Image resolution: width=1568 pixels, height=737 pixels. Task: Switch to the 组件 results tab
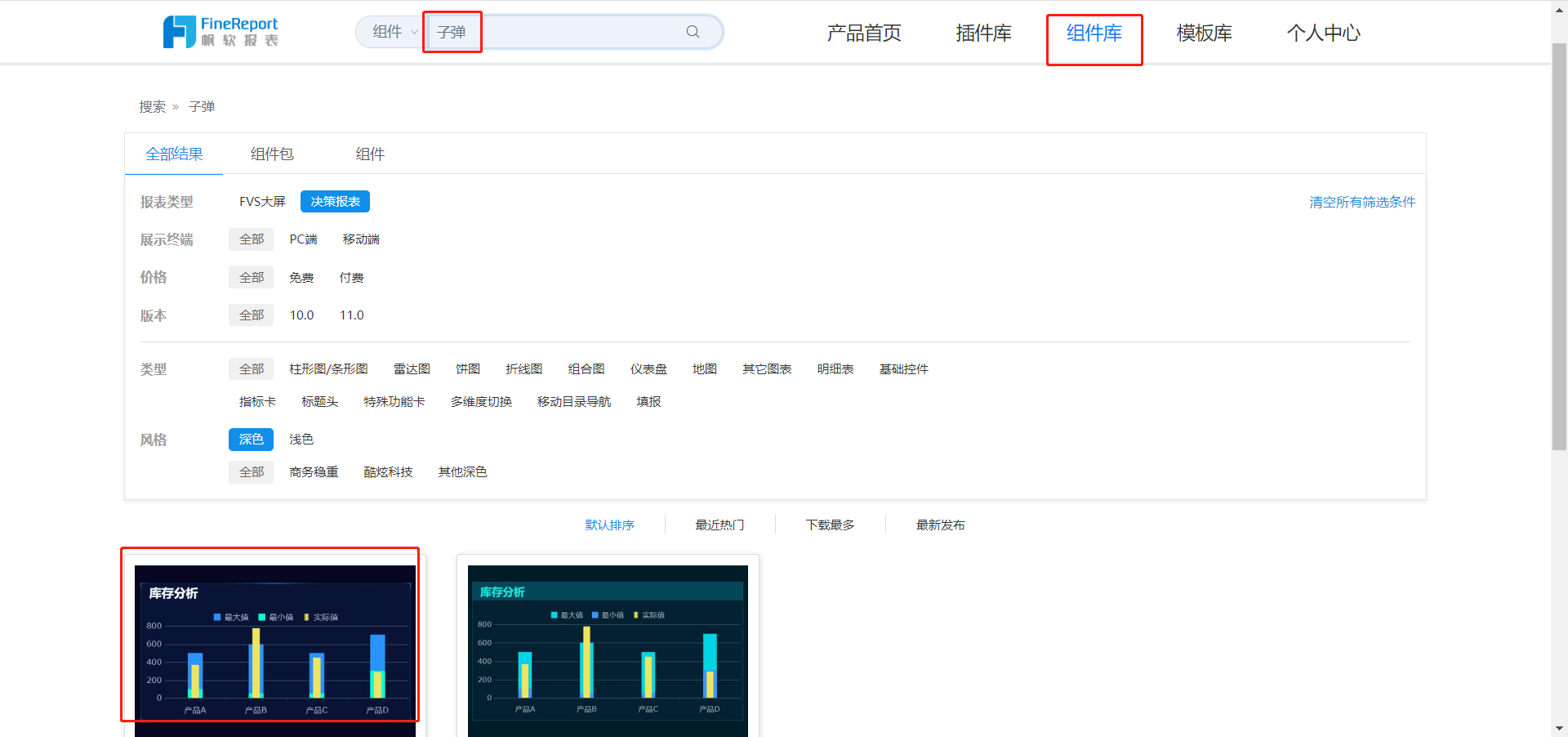[x=370, y=154]
